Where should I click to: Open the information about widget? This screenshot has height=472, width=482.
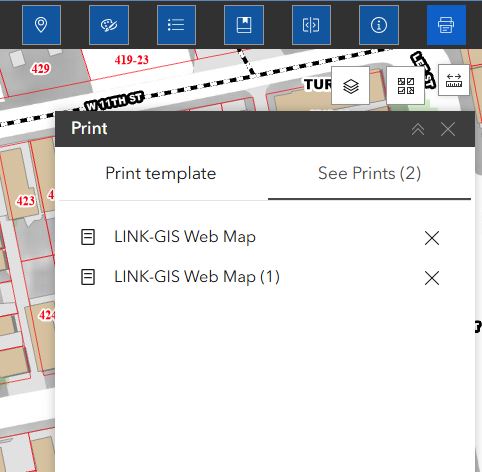point(379,25)
